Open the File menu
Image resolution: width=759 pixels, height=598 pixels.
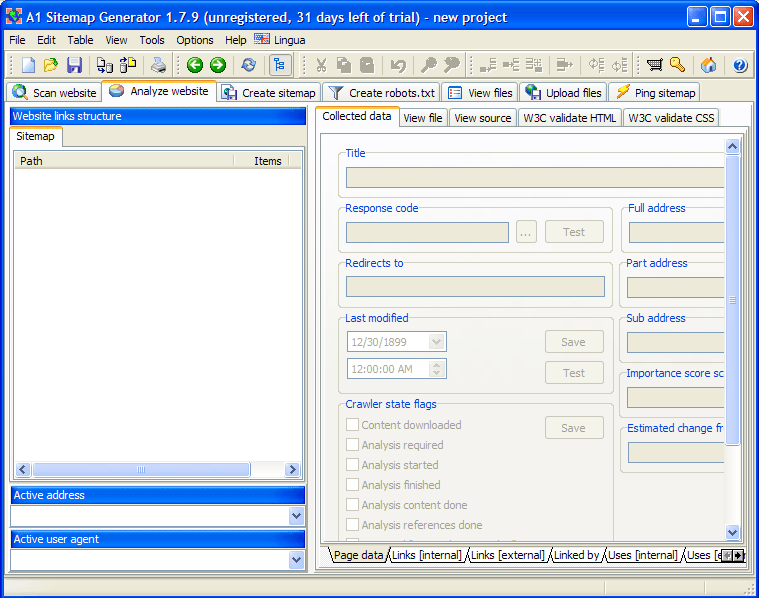(17, 40)
